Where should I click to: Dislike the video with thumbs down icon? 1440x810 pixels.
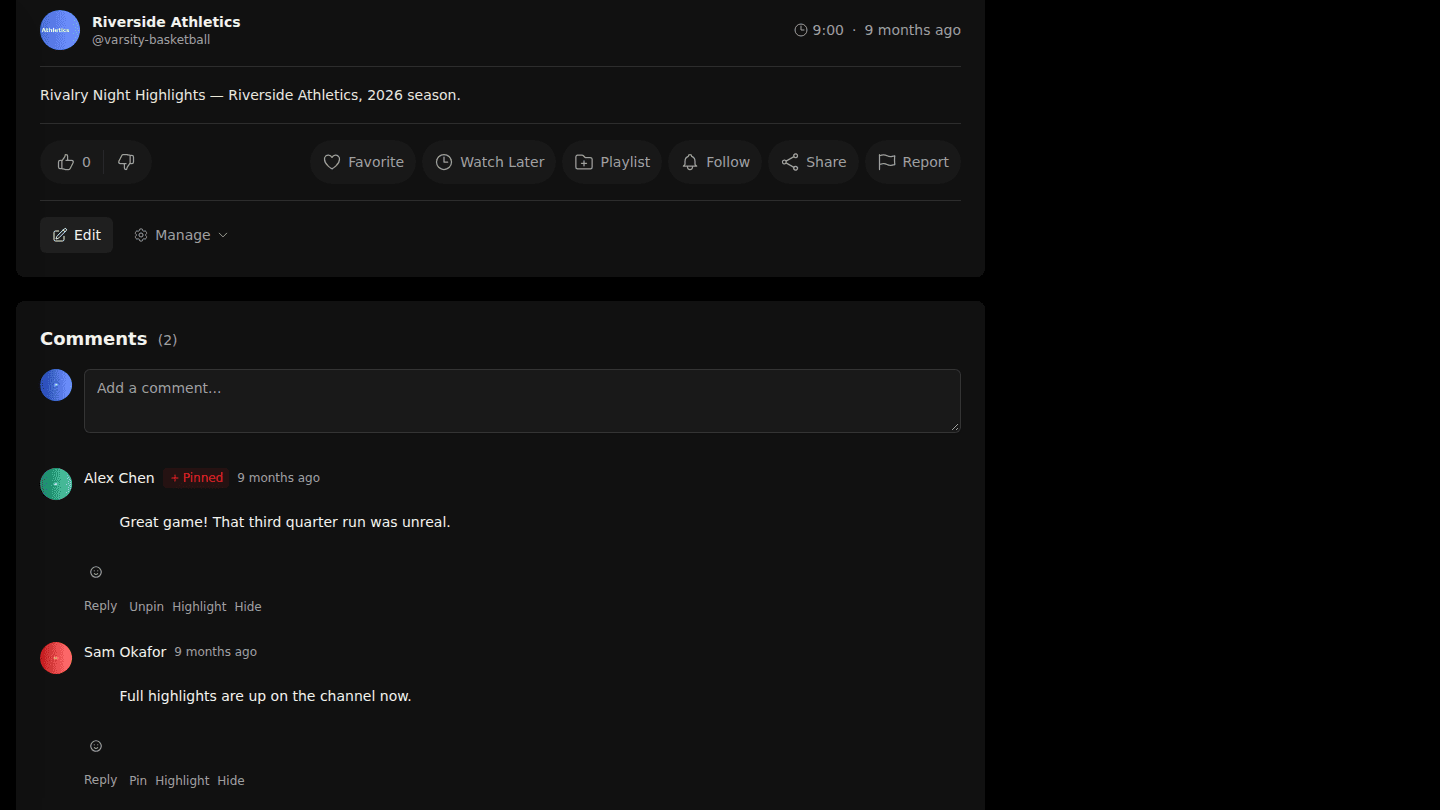click(126, 162)
